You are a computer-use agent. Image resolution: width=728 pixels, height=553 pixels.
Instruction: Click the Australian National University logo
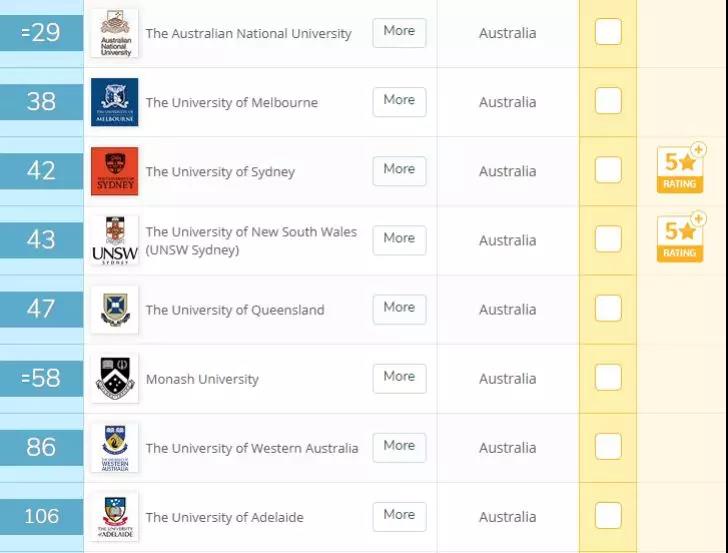coord(115,33)
